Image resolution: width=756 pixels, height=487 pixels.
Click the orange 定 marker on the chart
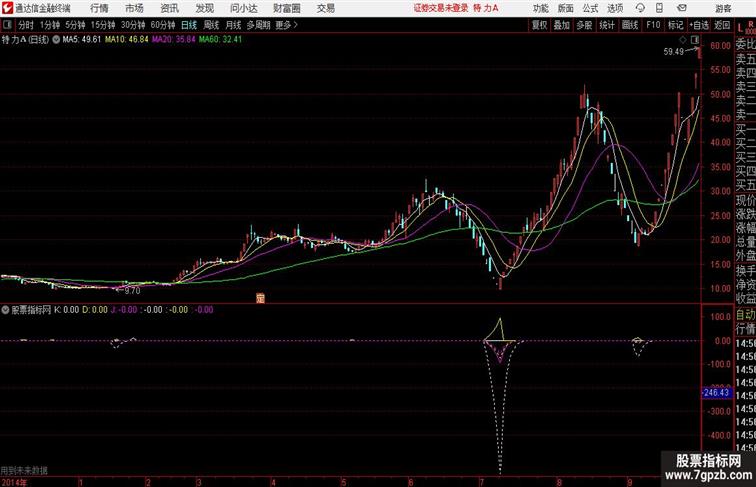(x=260, y=298)
